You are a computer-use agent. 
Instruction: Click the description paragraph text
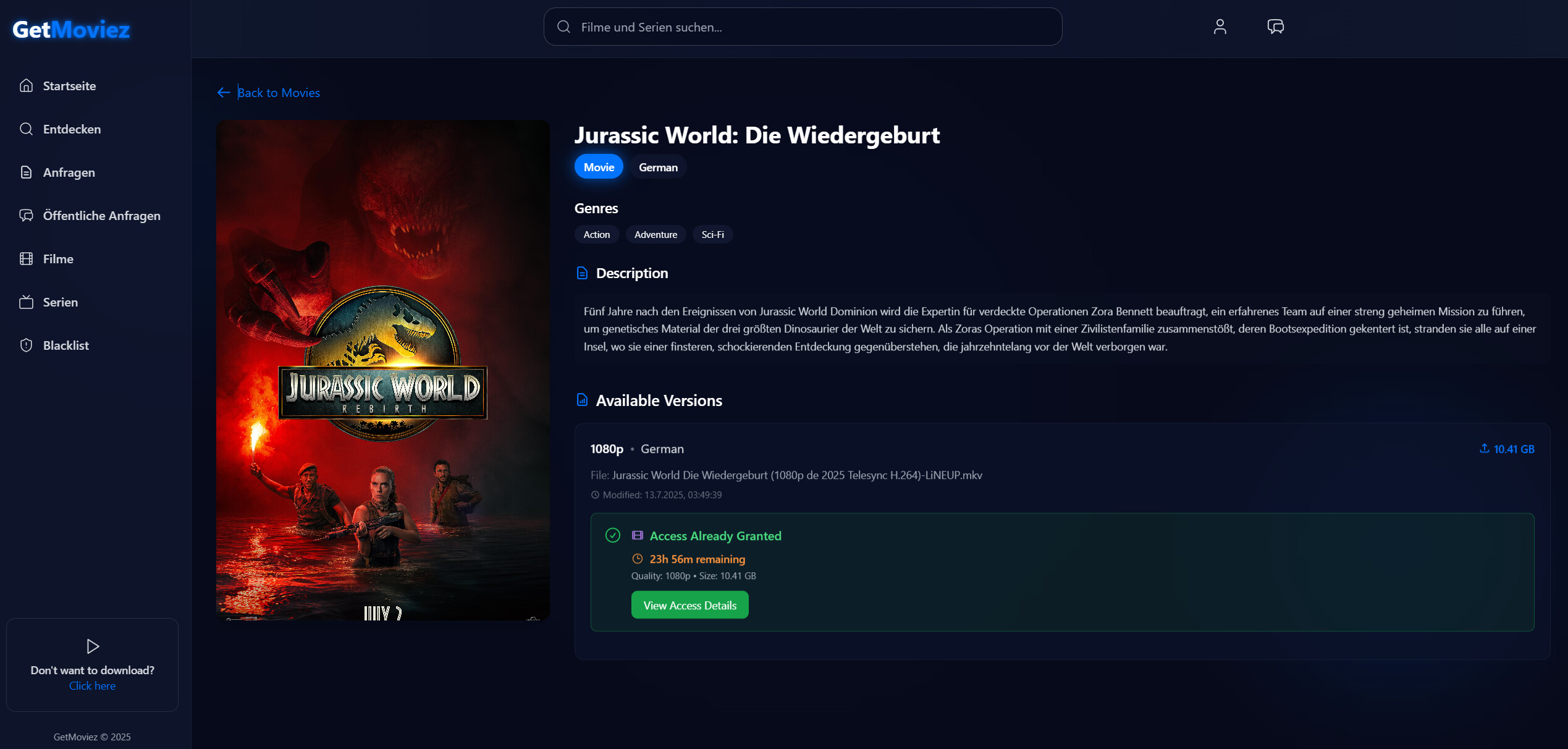tap(1060, 329)
